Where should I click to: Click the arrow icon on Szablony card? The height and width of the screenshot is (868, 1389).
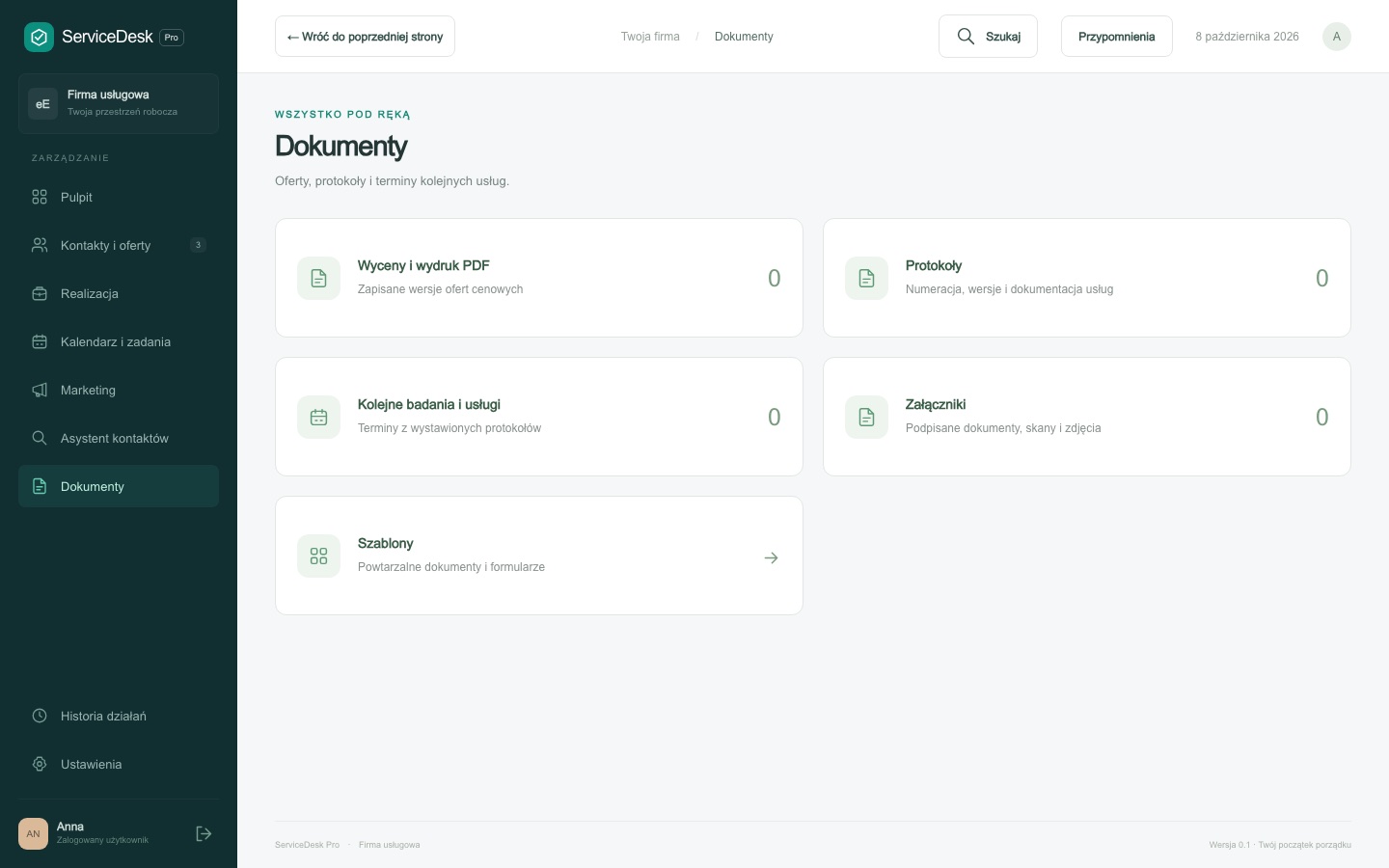tap(771, 557)
